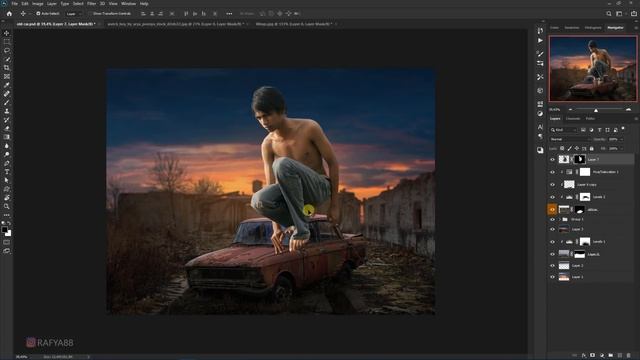This screenshot has width=640, height=360.
Task: Click the Lock all padlock icon
Action: [591, 149]
